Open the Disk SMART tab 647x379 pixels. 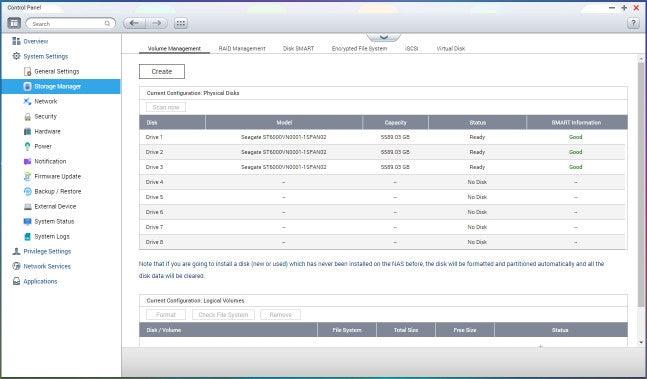(298, 48)
